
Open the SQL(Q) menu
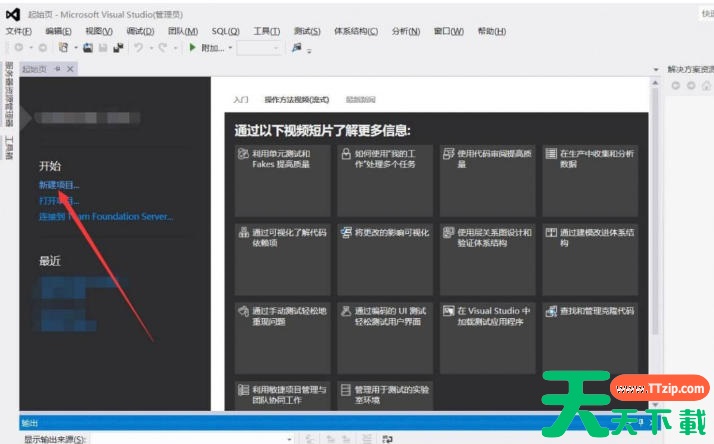pyautogui.click(x=225, y=31)
